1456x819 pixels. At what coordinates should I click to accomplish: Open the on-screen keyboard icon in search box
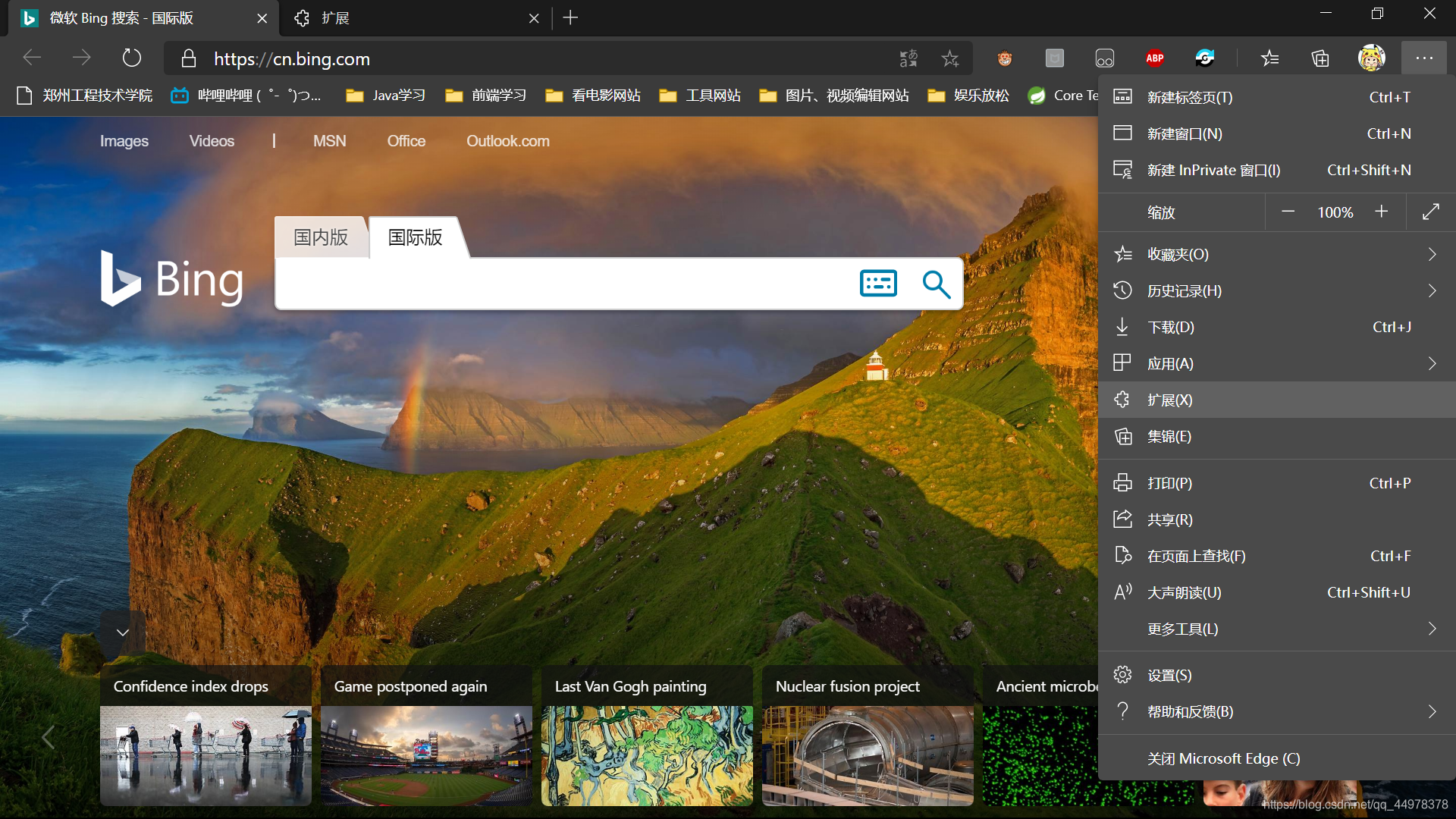(878, 284)
